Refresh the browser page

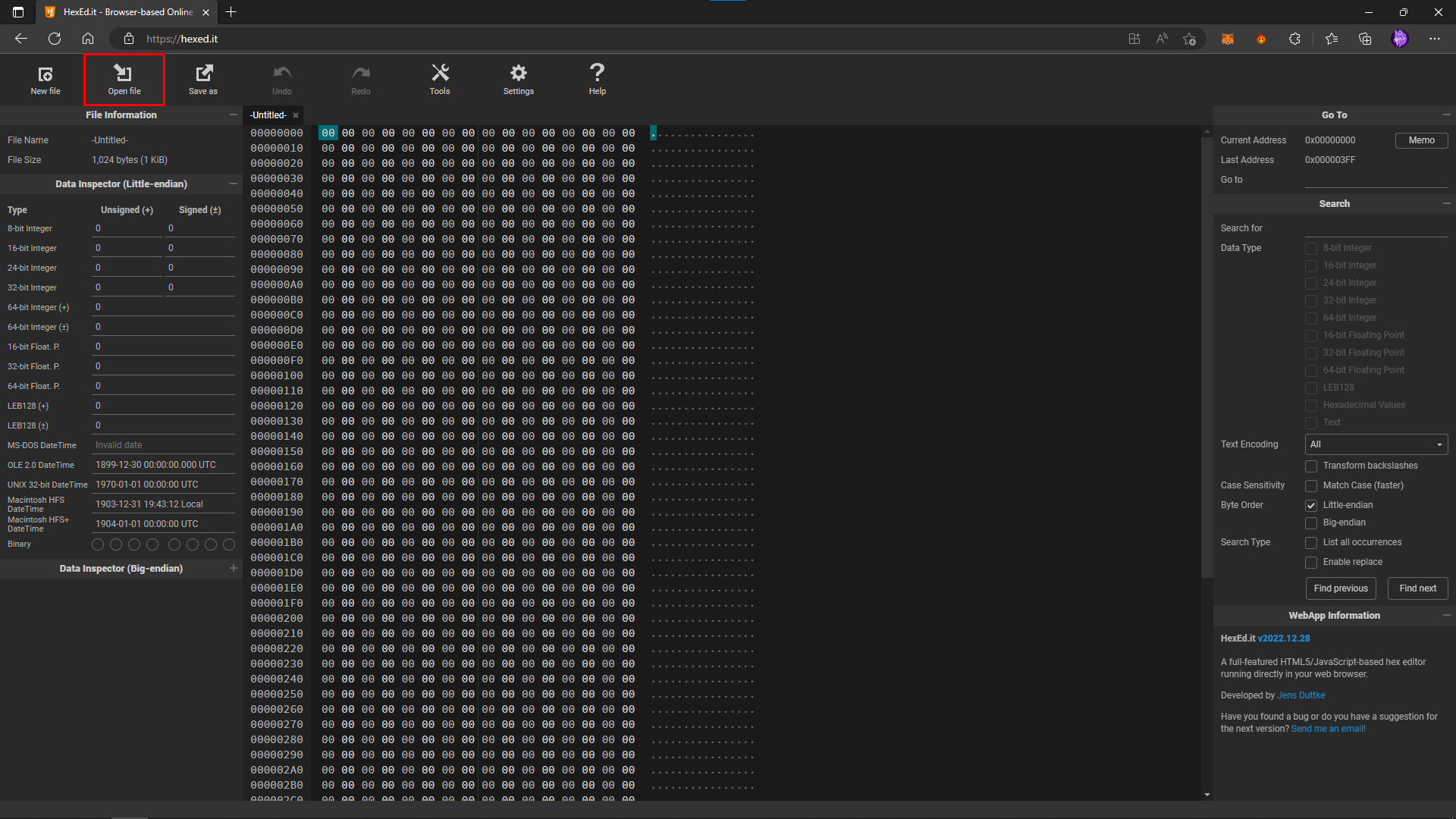tap(55, 39)
